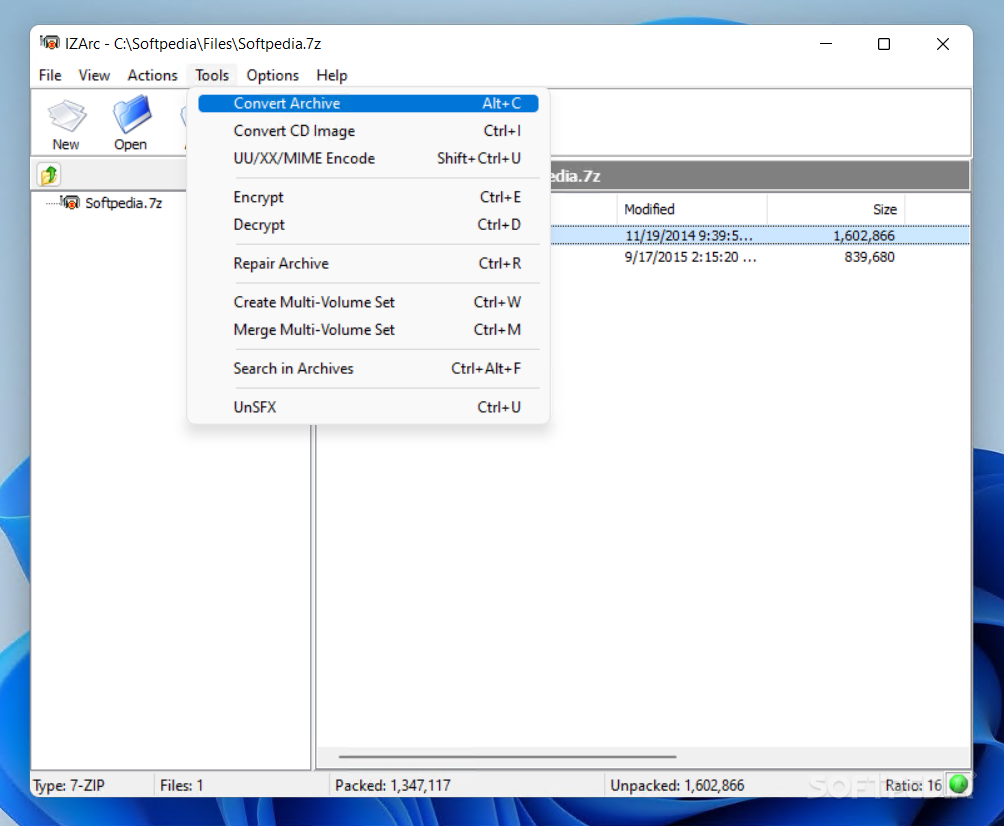Select UU/XX/MIME Encode option
This screenshot has width=1004, height=826.
[368, 158]
